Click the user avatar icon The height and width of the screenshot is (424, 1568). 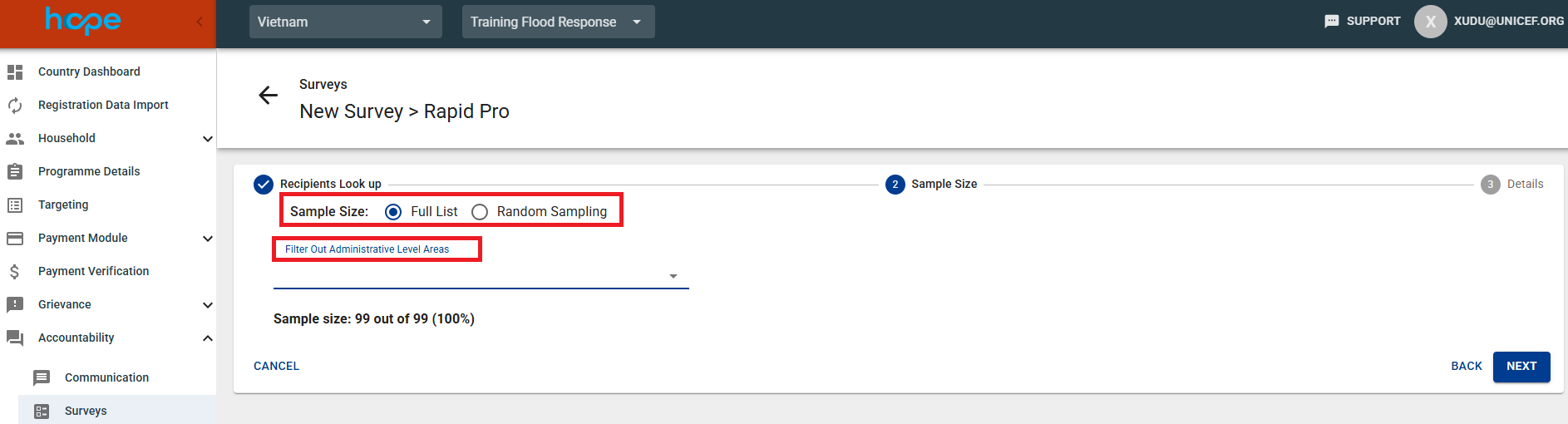(x=1430, y=22)
